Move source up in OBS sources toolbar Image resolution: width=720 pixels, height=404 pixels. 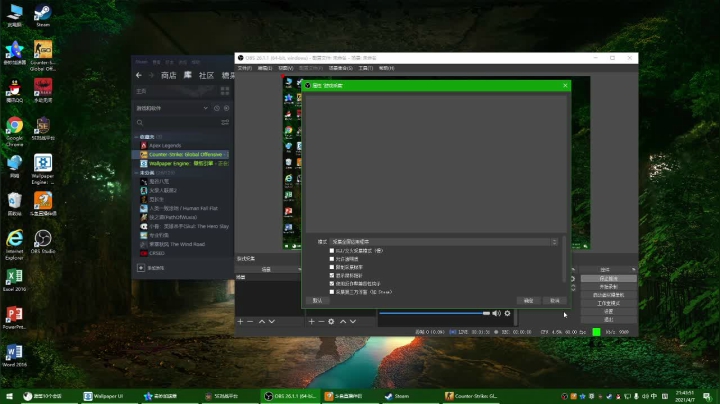click(x=343, y=321)
